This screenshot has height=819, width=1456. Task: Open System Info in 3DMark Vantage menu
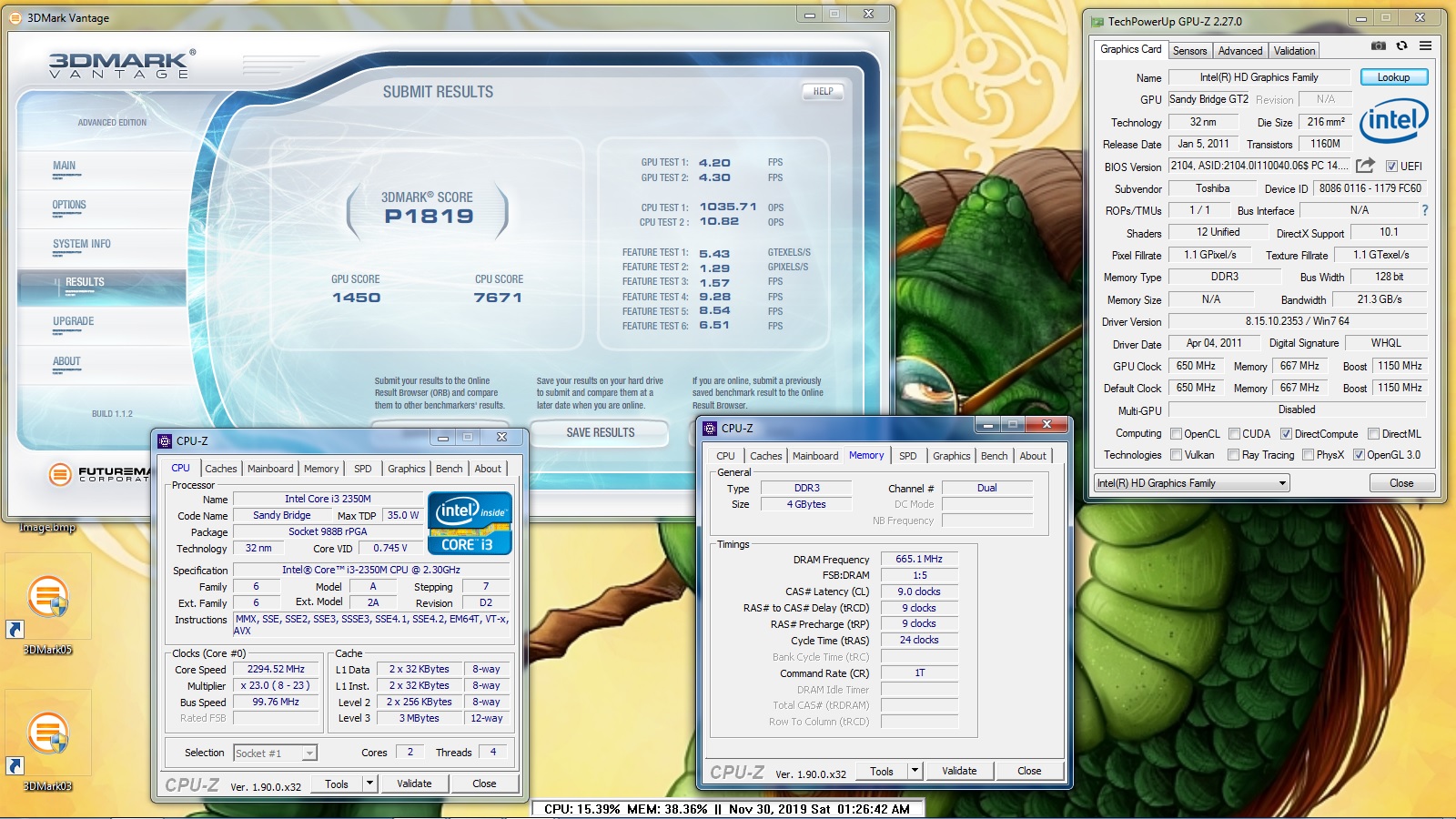(x=82, y=244)
